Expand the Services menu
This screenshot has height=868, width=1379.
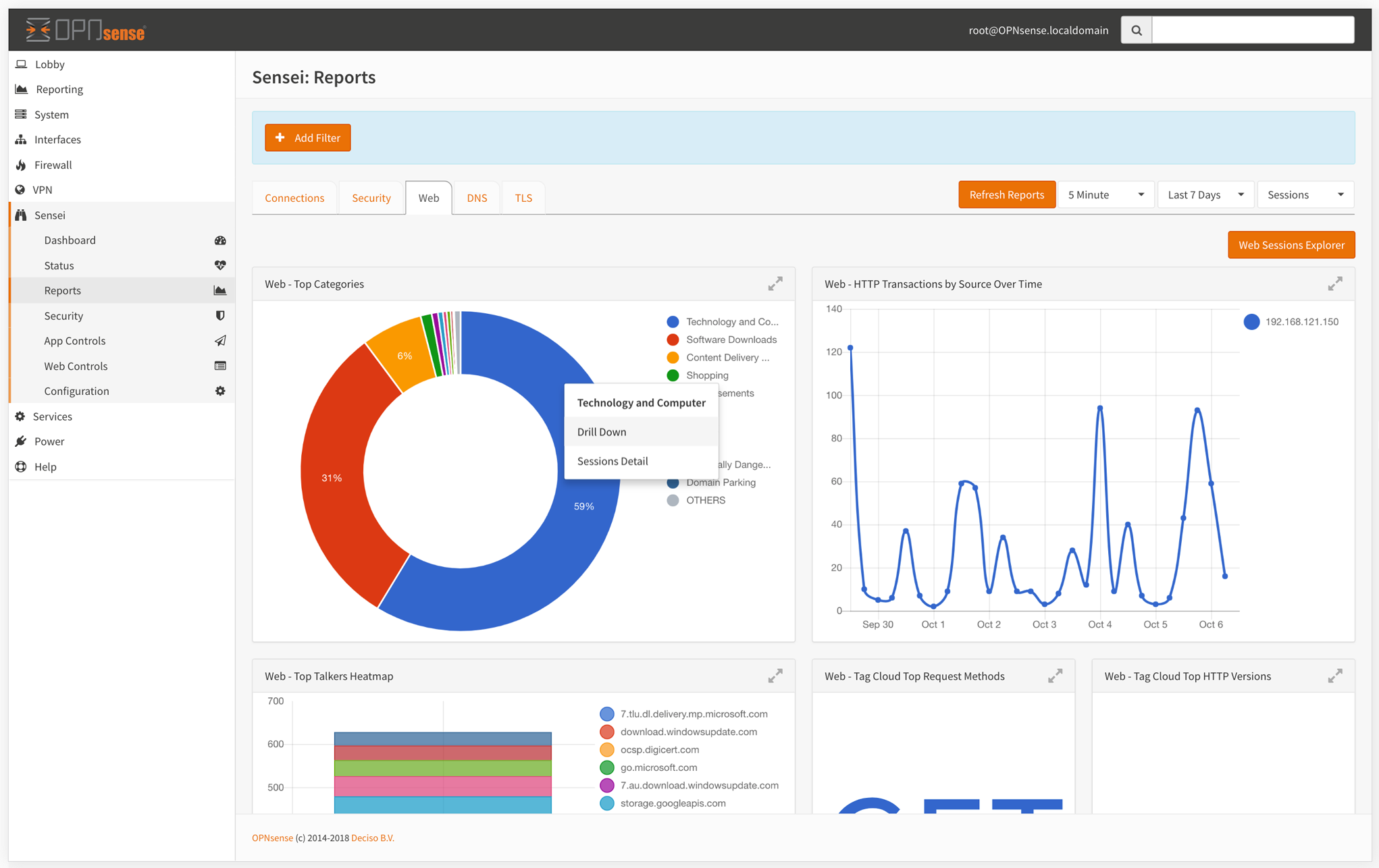pyautogui.click(x=122, y=416)
